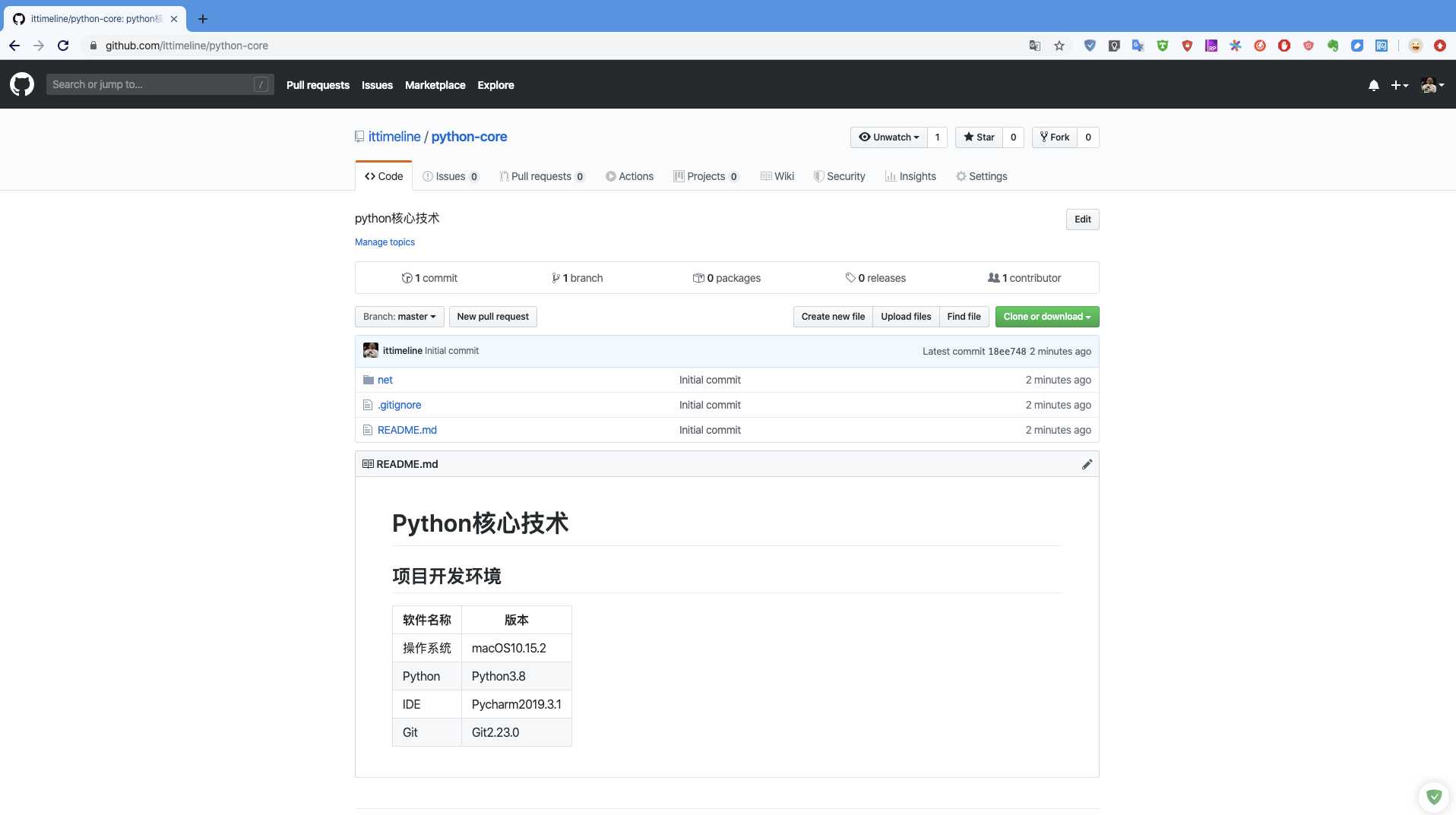The height and width of the screenshot is (815, 1456).
Task: Switch to the Pull requests repo tab
Action: [x=542, y=176]
